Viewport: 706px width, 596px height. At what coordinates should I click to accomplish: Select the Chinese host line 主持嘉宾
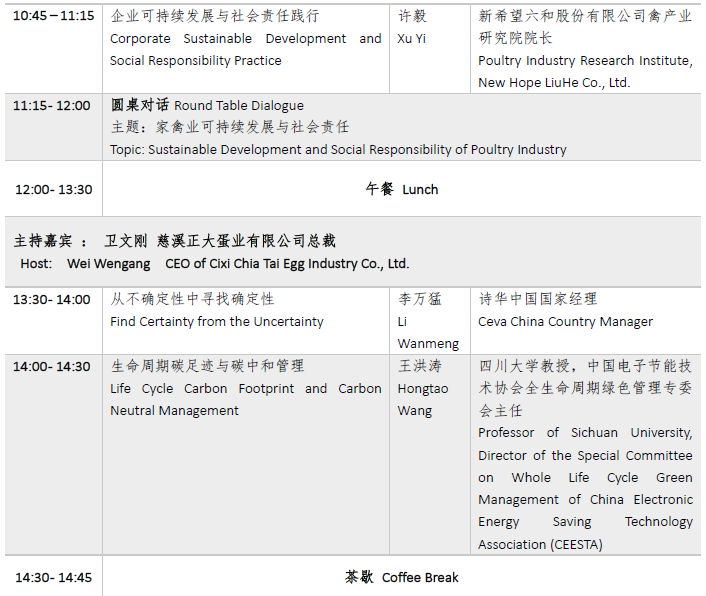(174, 241)
